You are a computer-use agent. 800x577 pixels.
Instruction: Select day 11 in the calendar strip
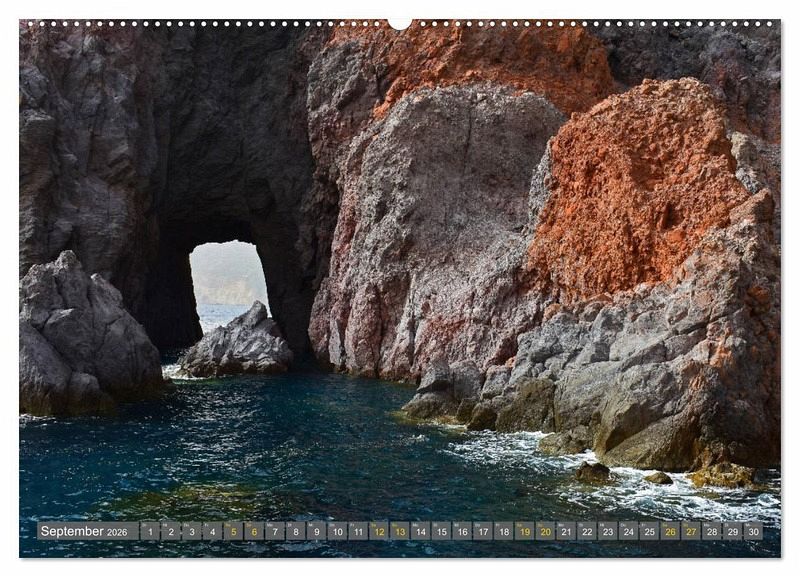click(x=358, y=531)
